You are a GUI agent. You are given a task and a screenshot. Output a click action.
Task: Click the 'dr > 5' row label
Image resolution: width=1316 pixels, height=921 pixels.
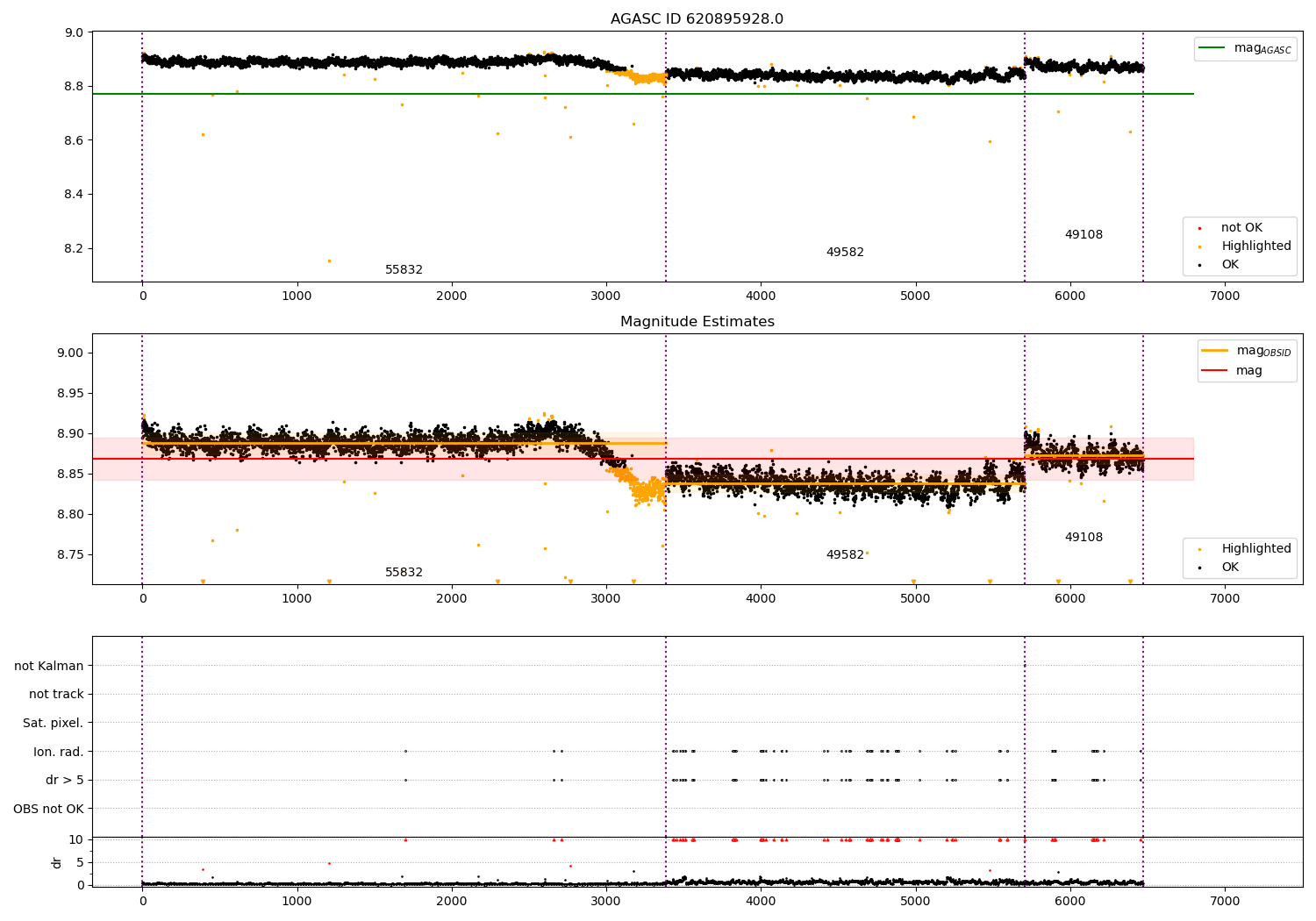pos(65,780)
